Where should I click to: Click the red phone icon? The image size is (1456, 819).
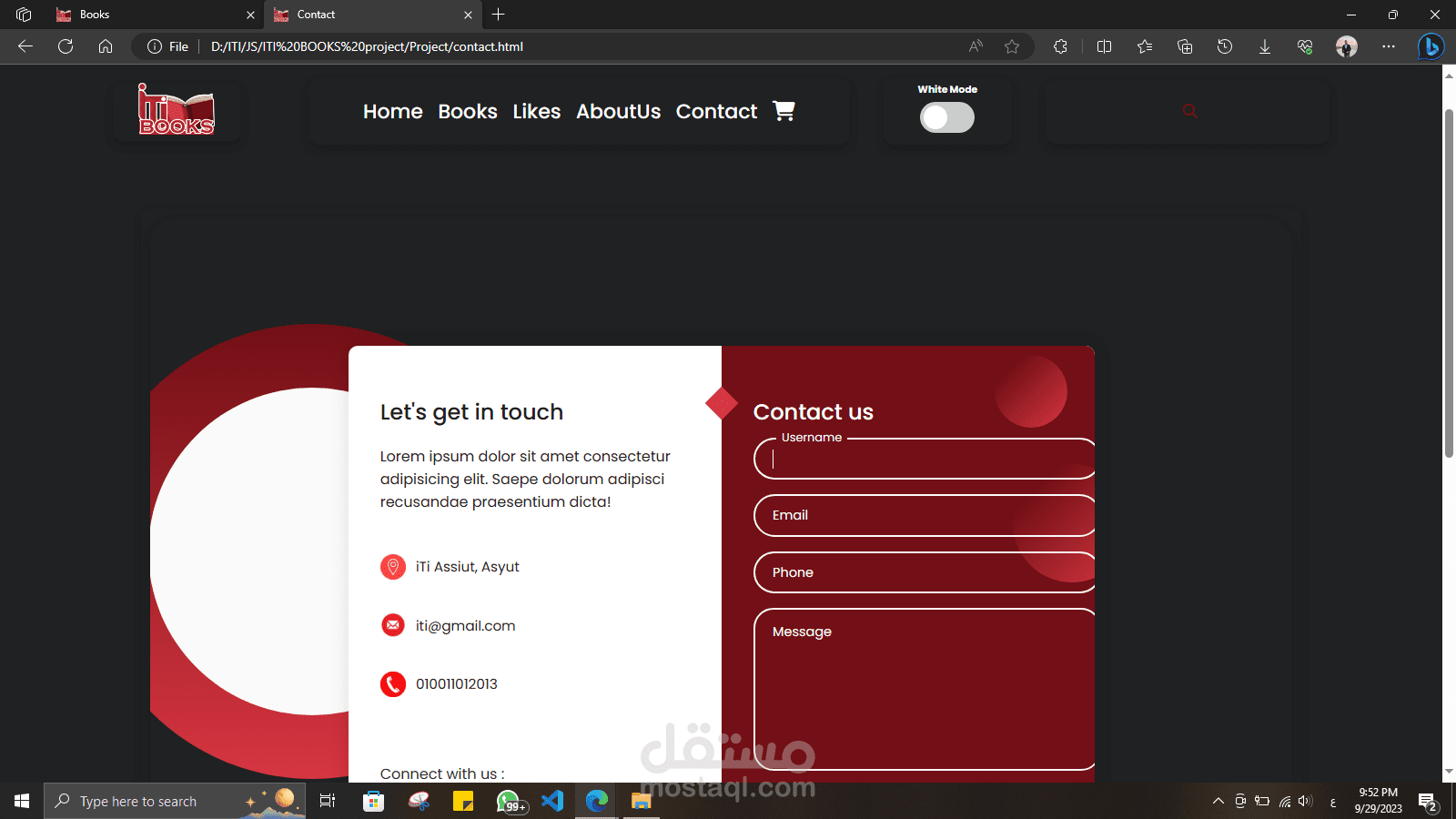393,683
